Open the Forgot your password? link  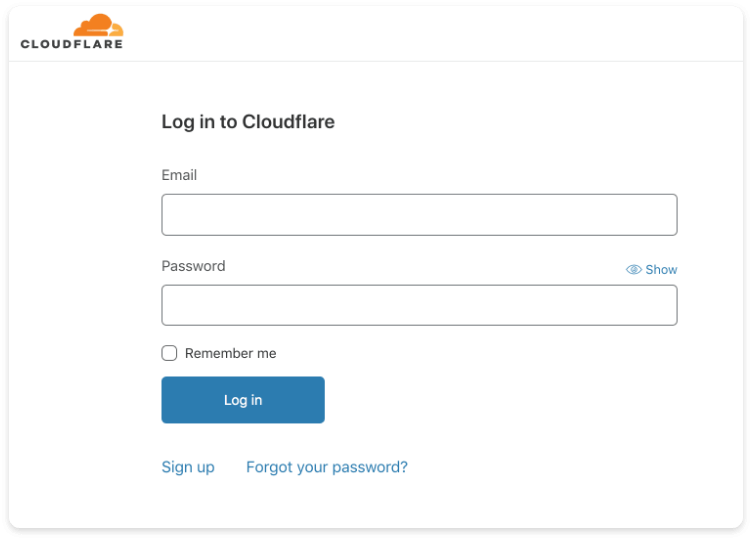[x=327, y=467]
